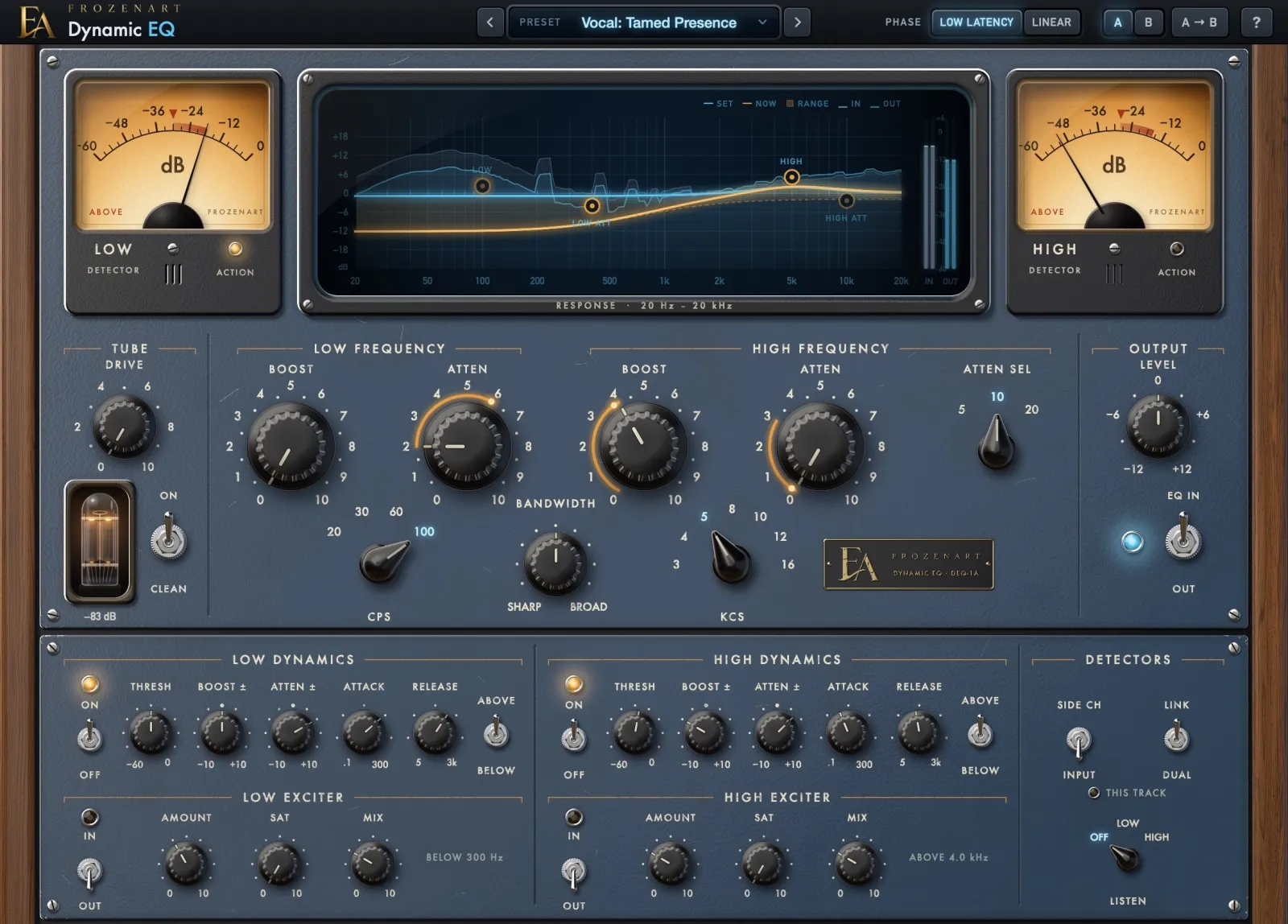Open the preset dropdown Vocal: Tamed Presence
This screenshot has height=924, width=1288.
coord(644,23)
